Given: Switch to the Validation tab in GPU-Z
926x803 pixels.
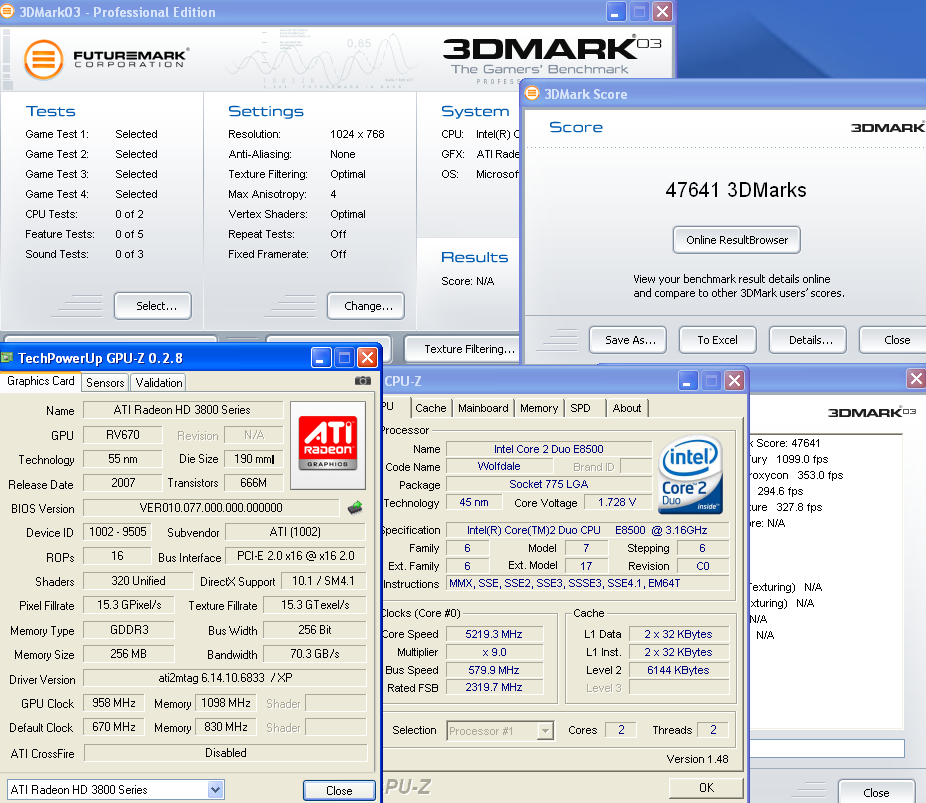Looking at the screenshot, I should point(159,383).
